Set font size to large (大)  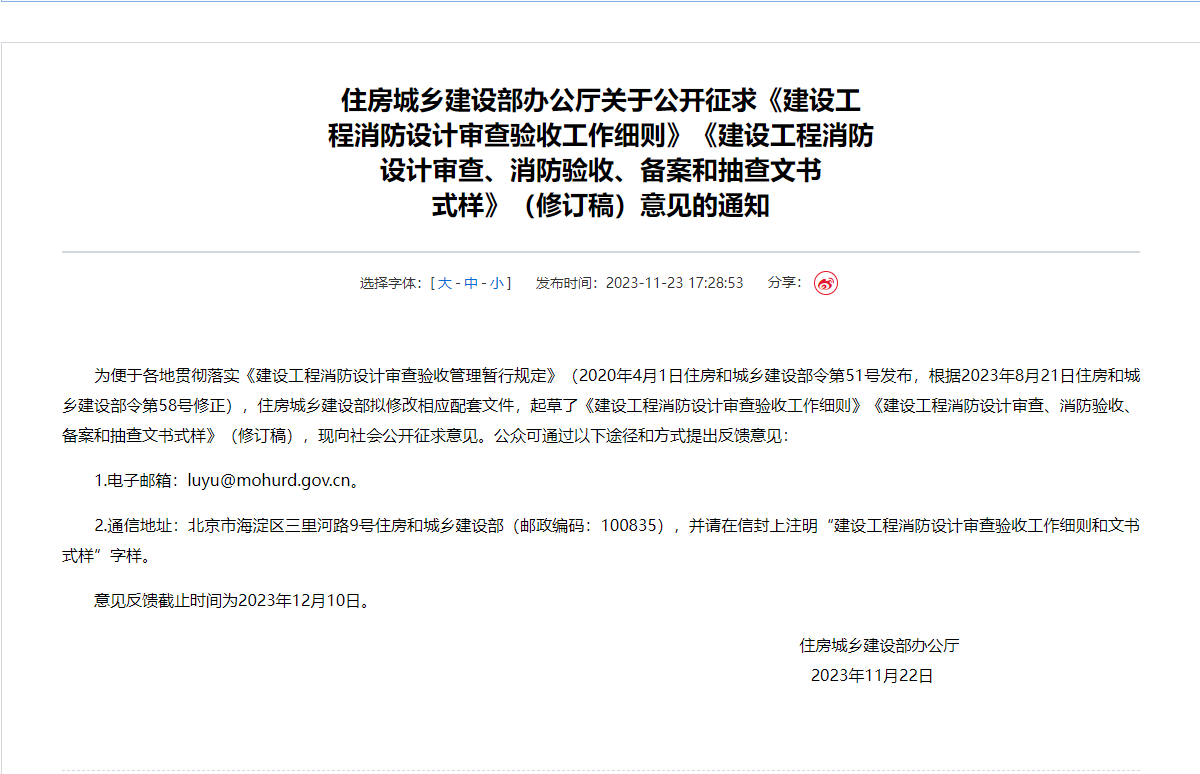(444, 283)
